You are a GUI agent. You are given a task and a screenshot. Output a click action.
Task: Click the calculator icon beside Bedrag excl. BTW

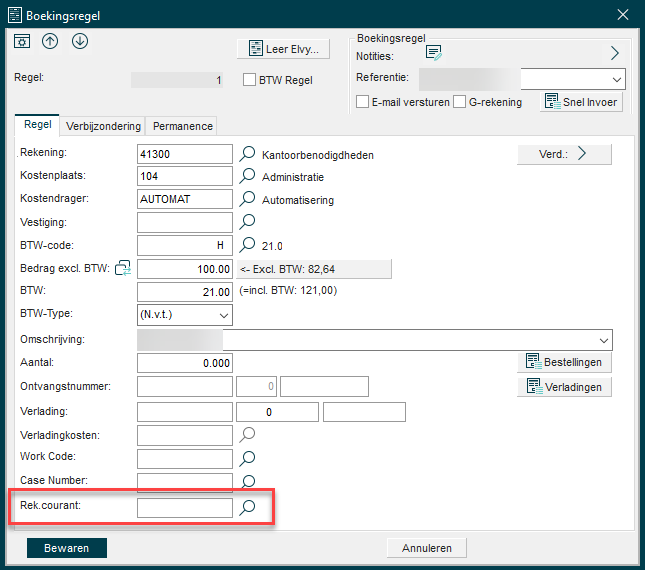[x=124, y=267]
